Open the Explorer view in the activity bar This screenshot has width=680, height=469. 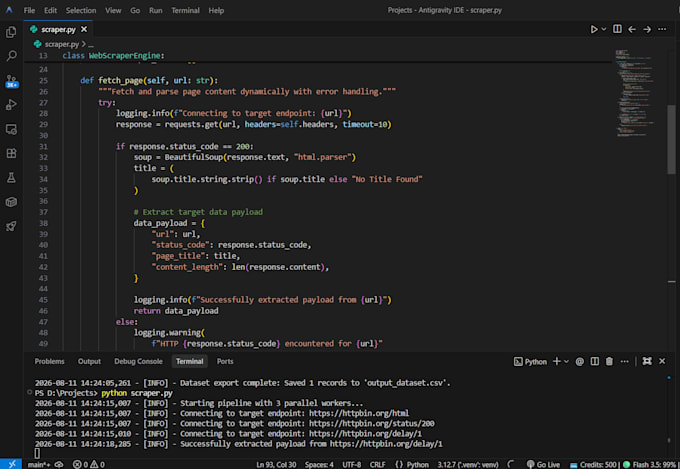click(x=11, y=32)
